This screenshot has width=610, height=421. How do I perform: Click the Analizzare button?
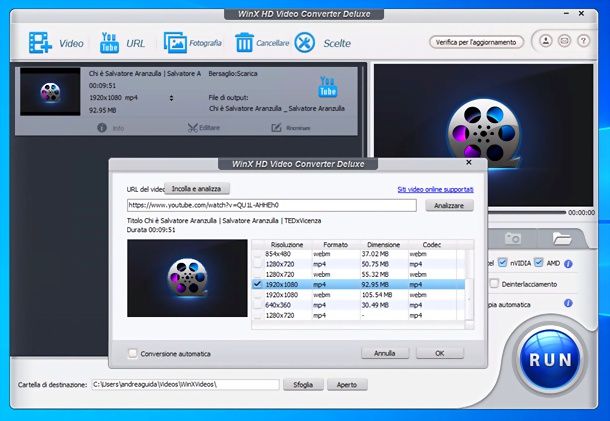click(x=448, y=205)
